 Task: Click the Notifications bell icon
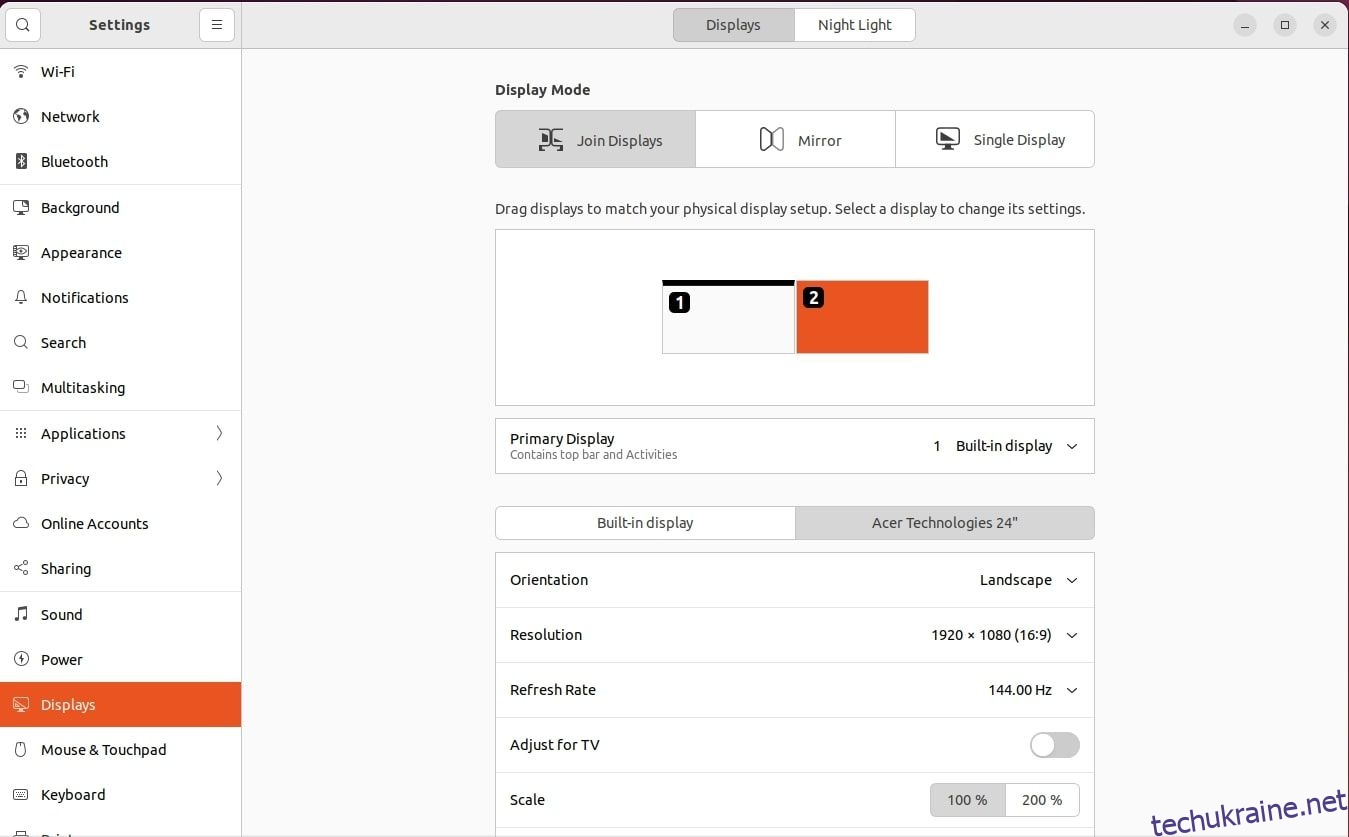click(x=21, y=298)
